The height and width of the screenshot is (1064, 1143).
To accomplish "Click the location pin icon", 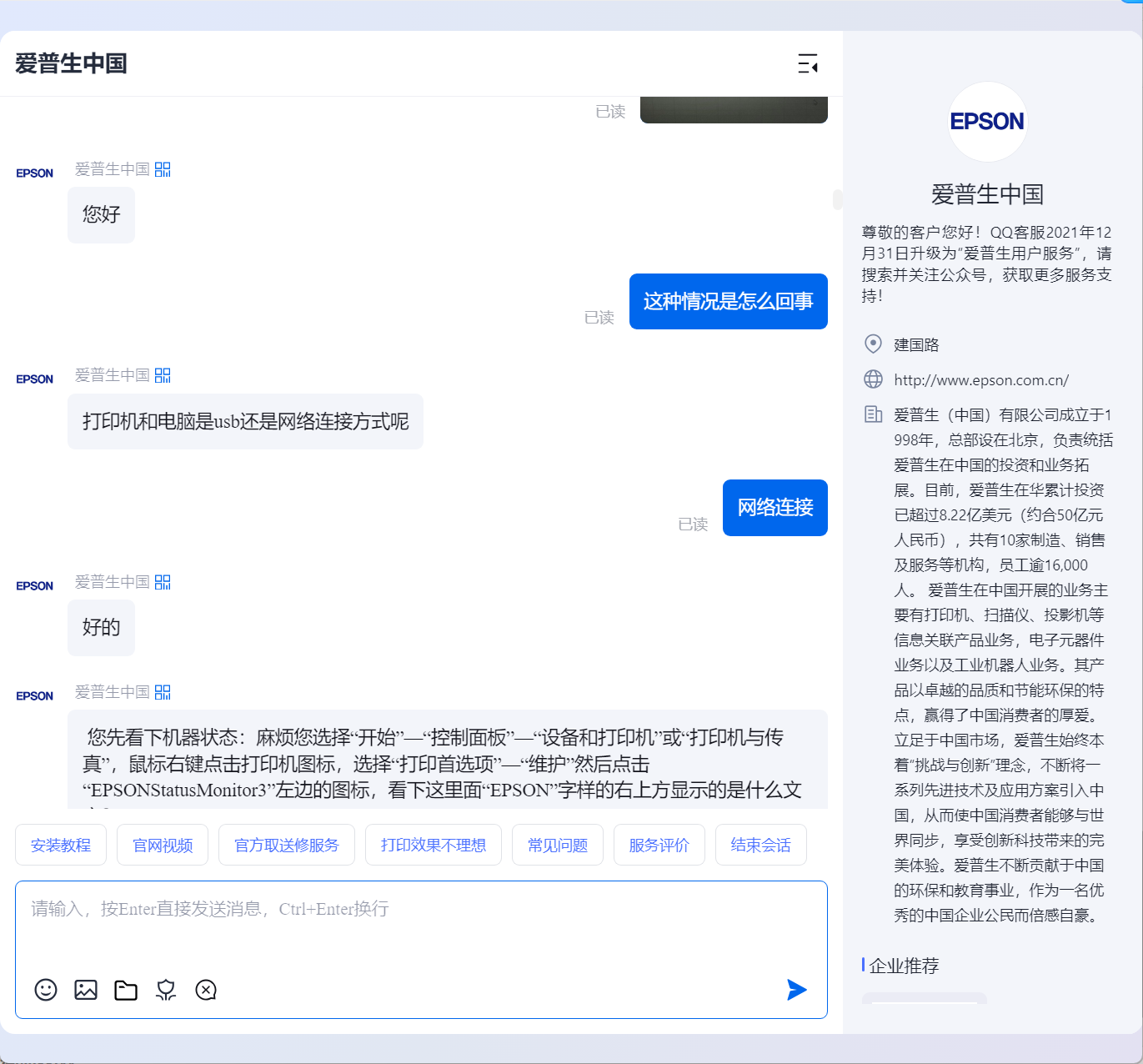I will (873, 344).
